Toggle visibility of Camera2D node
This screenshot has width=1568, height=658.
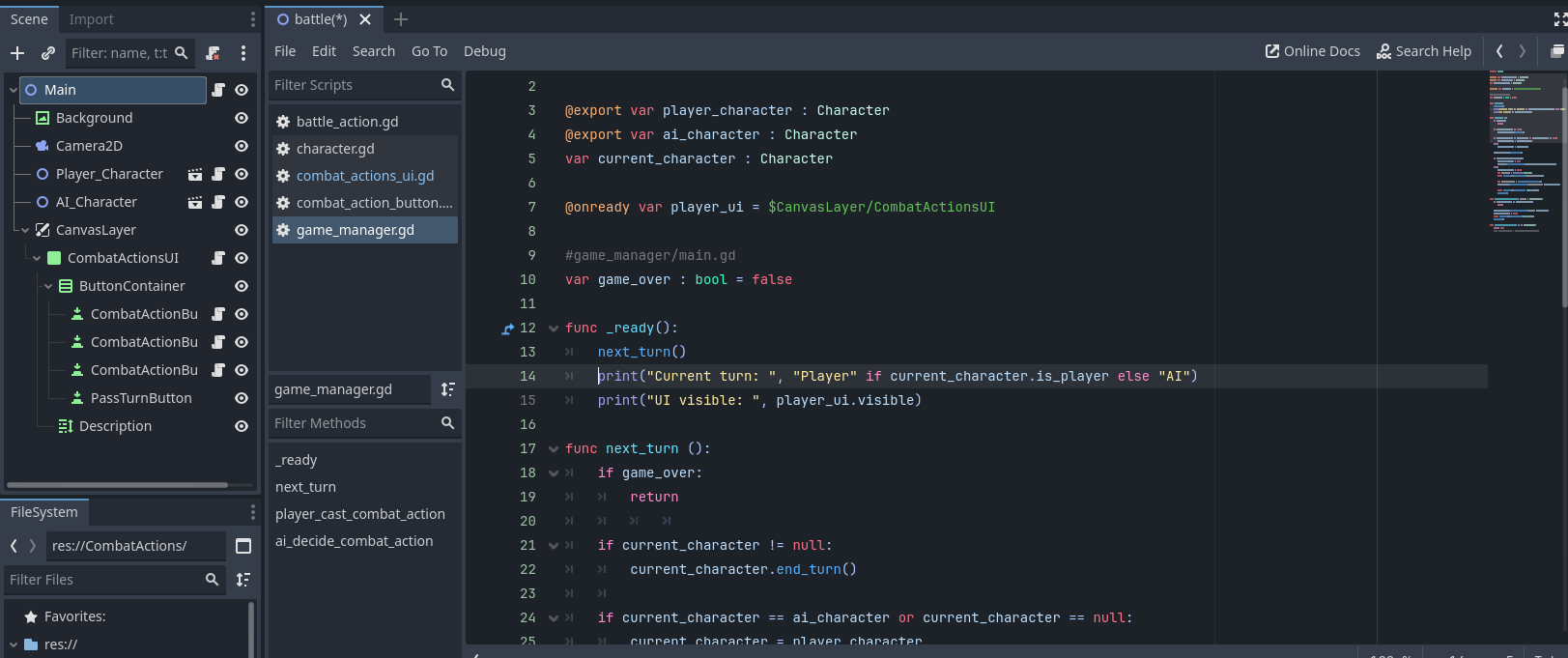click(242, 146)
